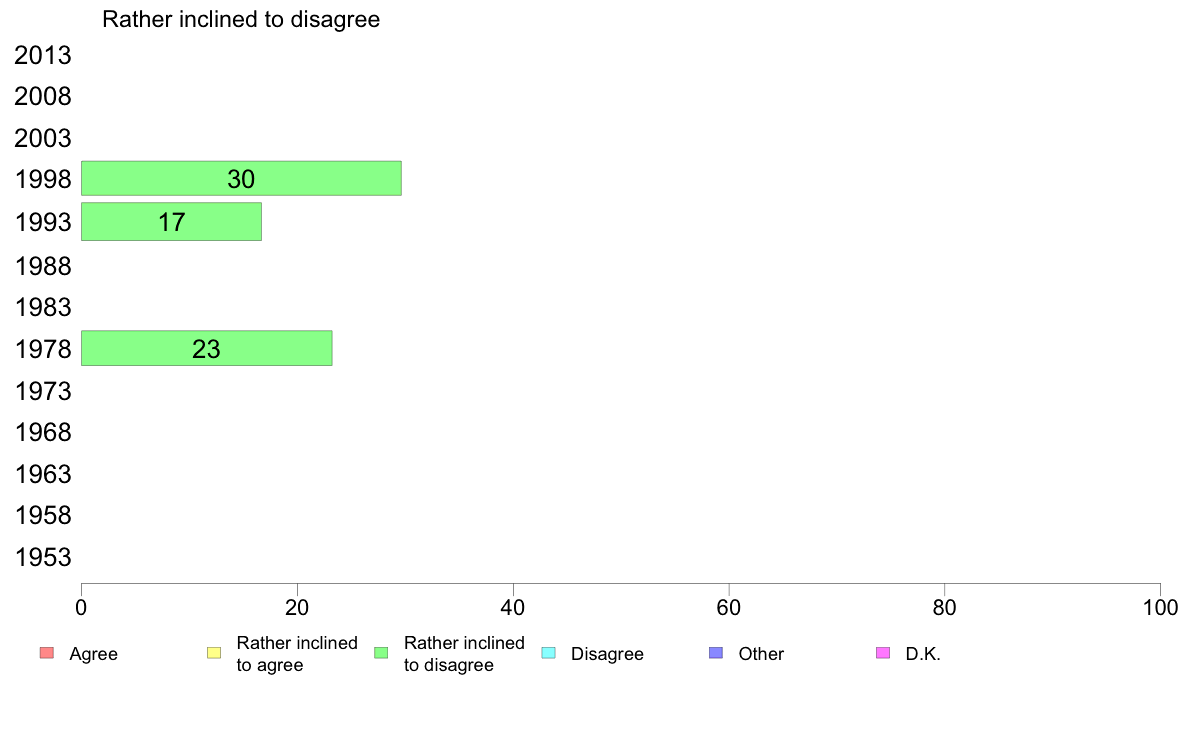The height and width of the screenshot is (736, 1188).
Task: Click the 2013 year label
Action: coord(42,55)
